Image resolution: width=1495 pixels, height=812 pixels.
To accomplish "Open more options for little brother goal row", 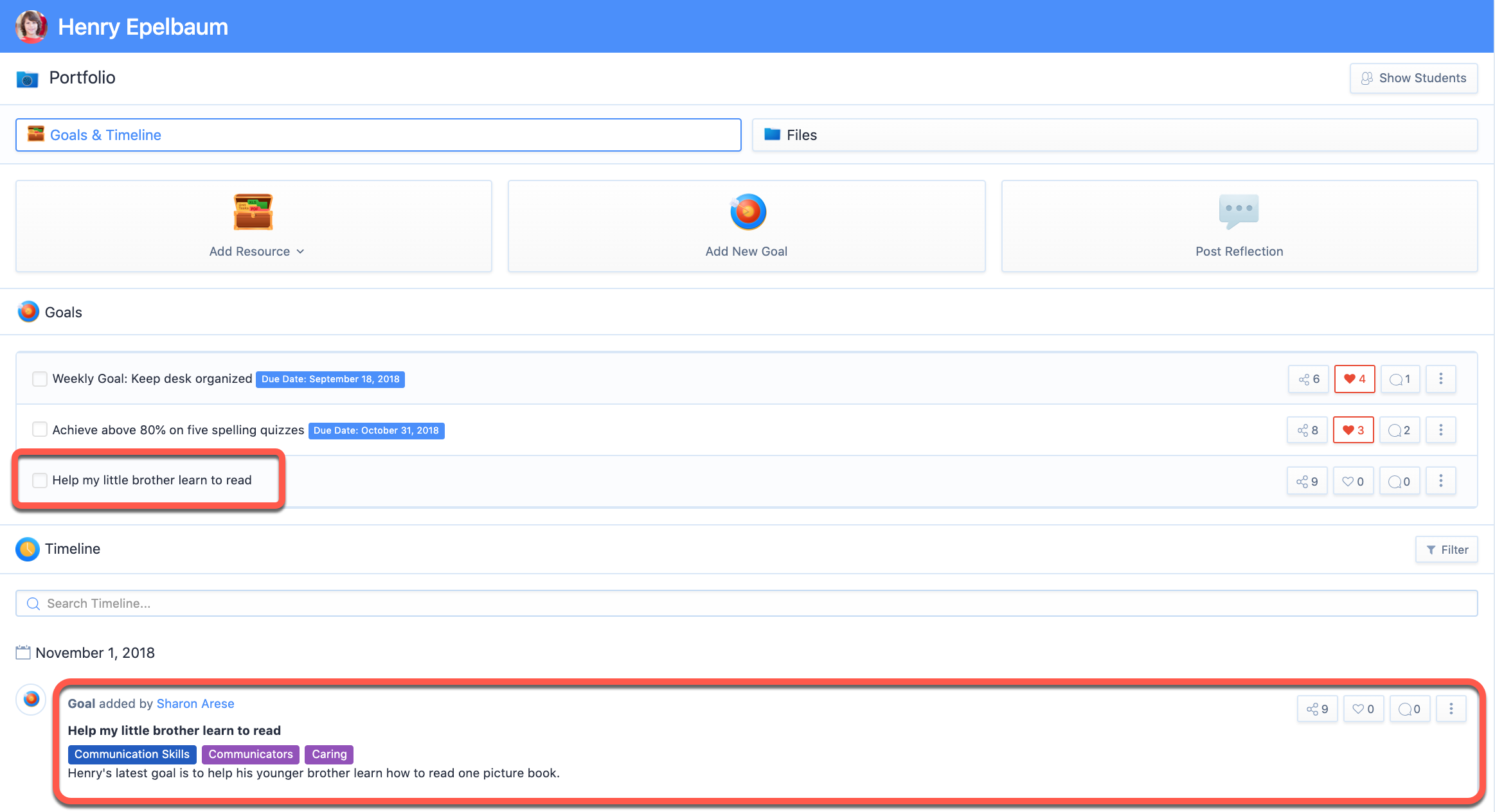I will 1441,481.
